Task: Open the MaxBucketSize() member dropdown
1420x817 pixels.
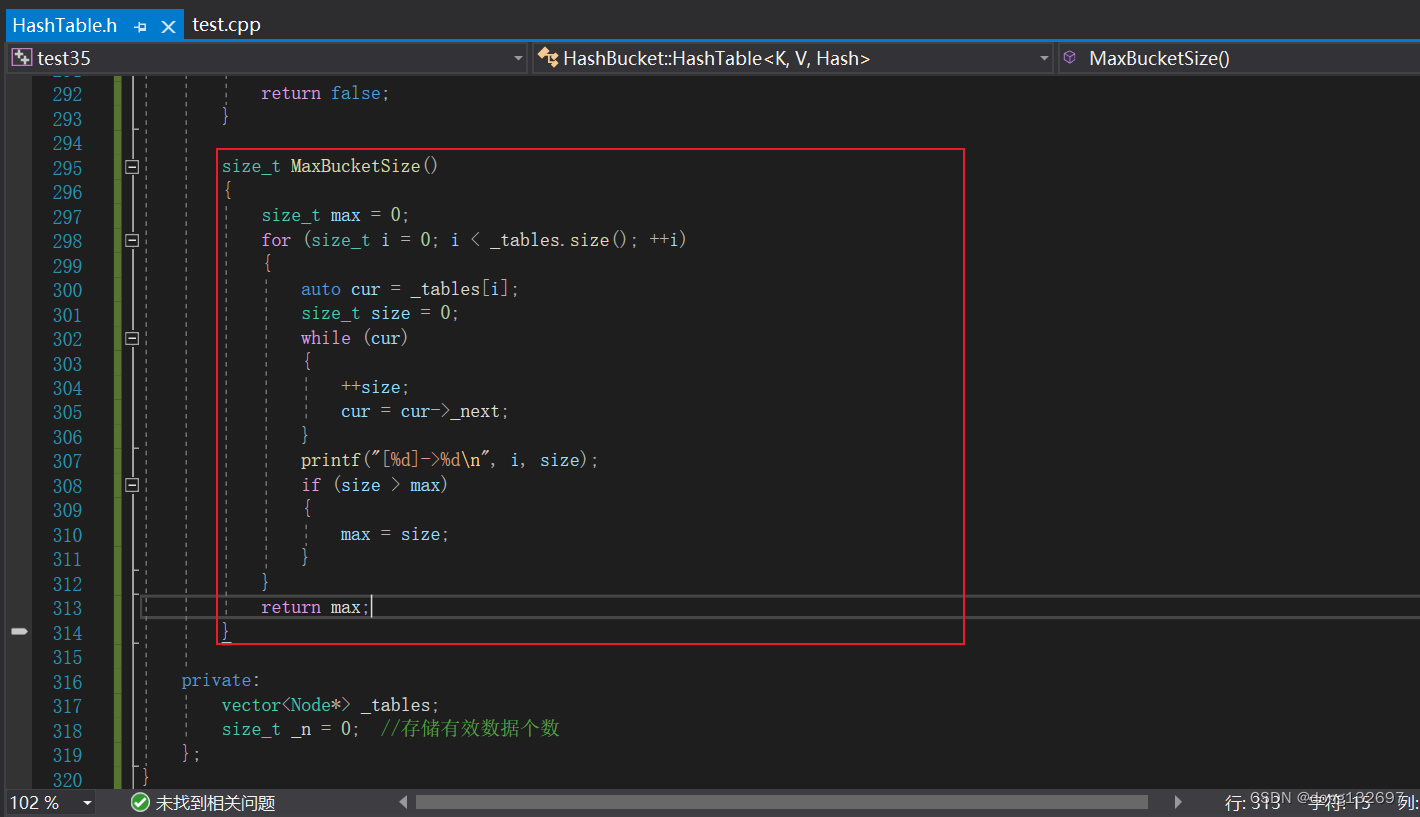Action: click(x=1238, y=58)
